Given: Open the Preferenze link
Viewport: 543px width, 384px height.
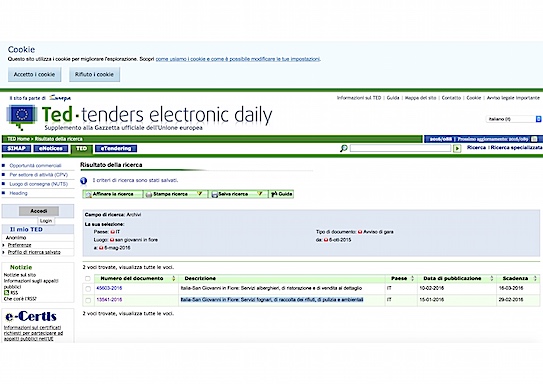Looking at the screenshot, I should (19, 245).
